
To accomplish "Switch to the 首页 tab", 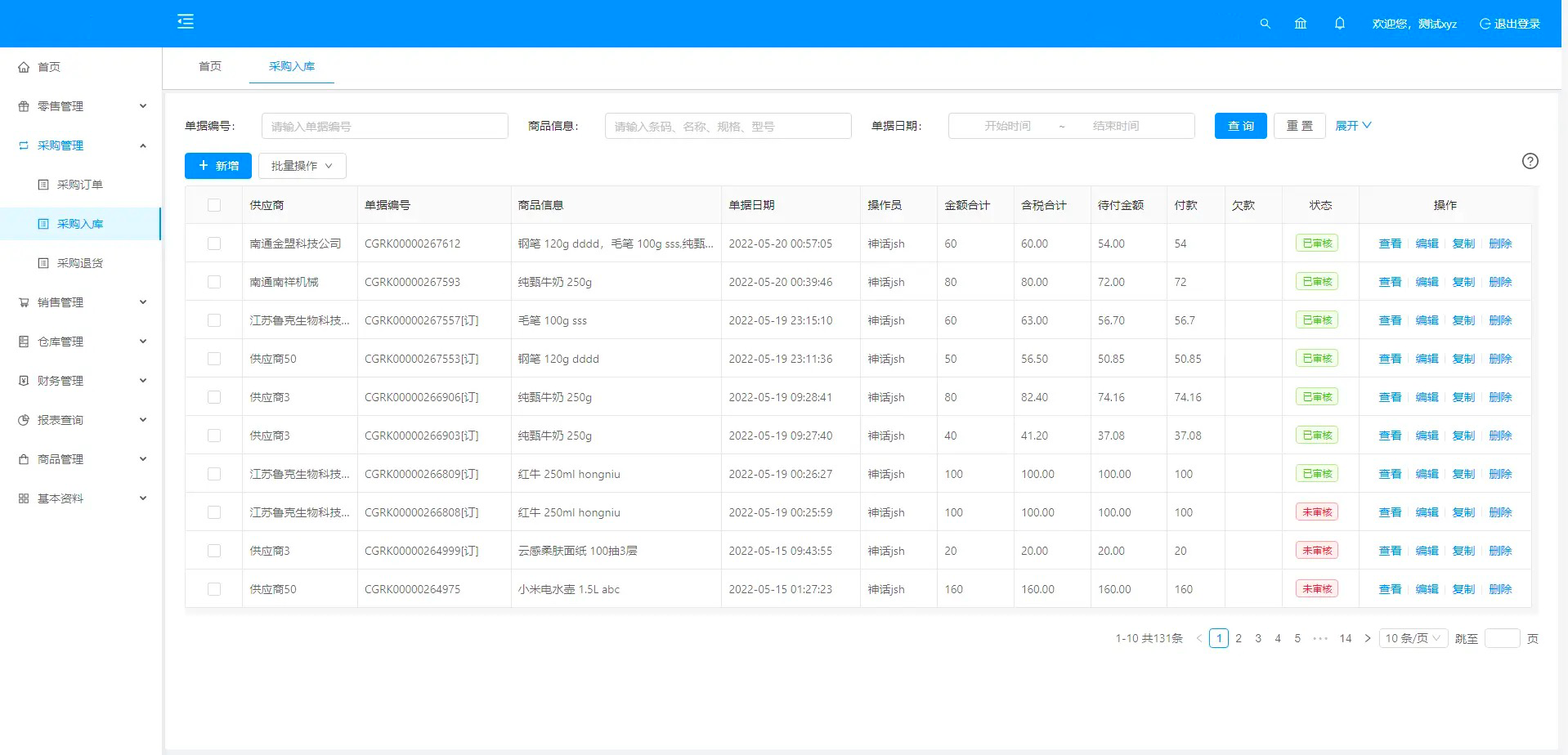I will pyautogui.click(x=210, y=66).
